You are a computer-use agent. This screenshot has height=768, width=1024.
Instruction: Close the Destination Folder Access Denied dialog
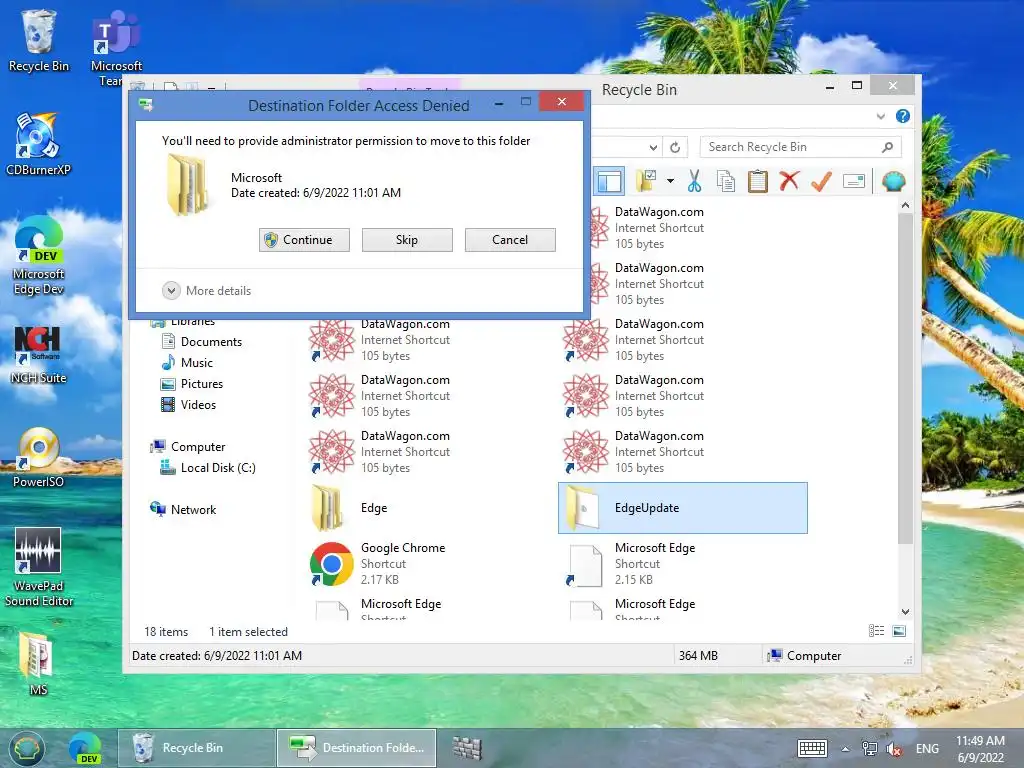561,102
